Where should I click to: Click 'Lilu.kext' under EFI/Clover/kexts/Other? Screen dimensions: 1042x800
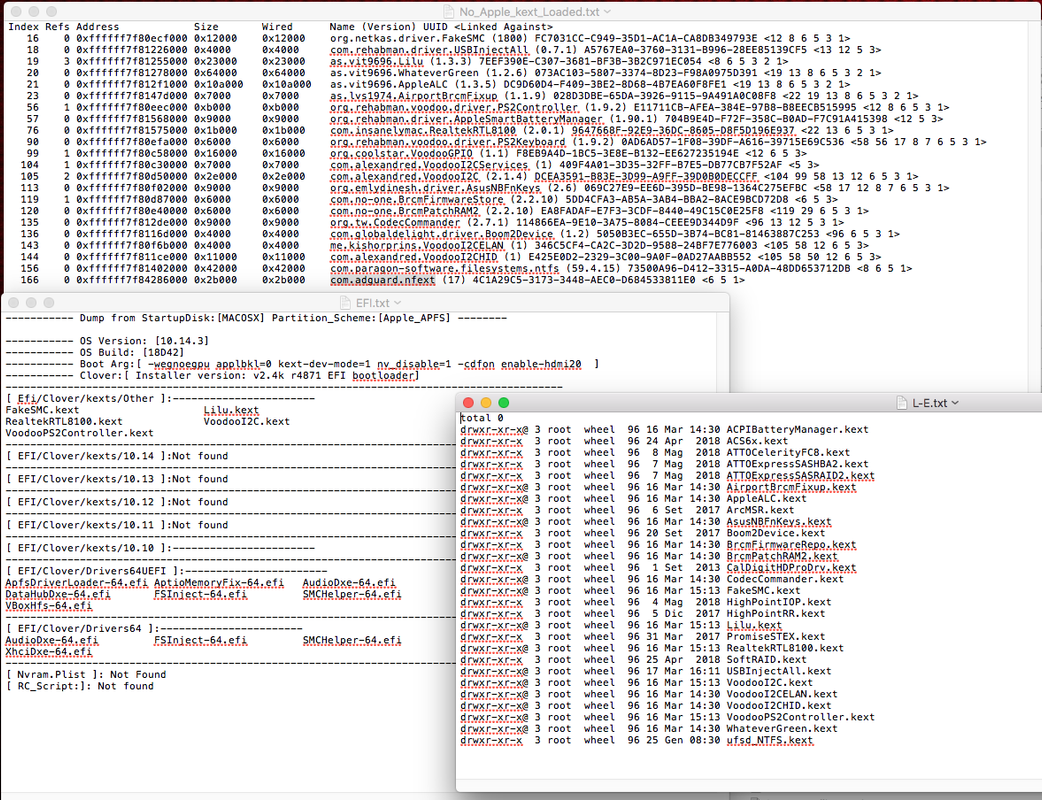coord(231,410)
